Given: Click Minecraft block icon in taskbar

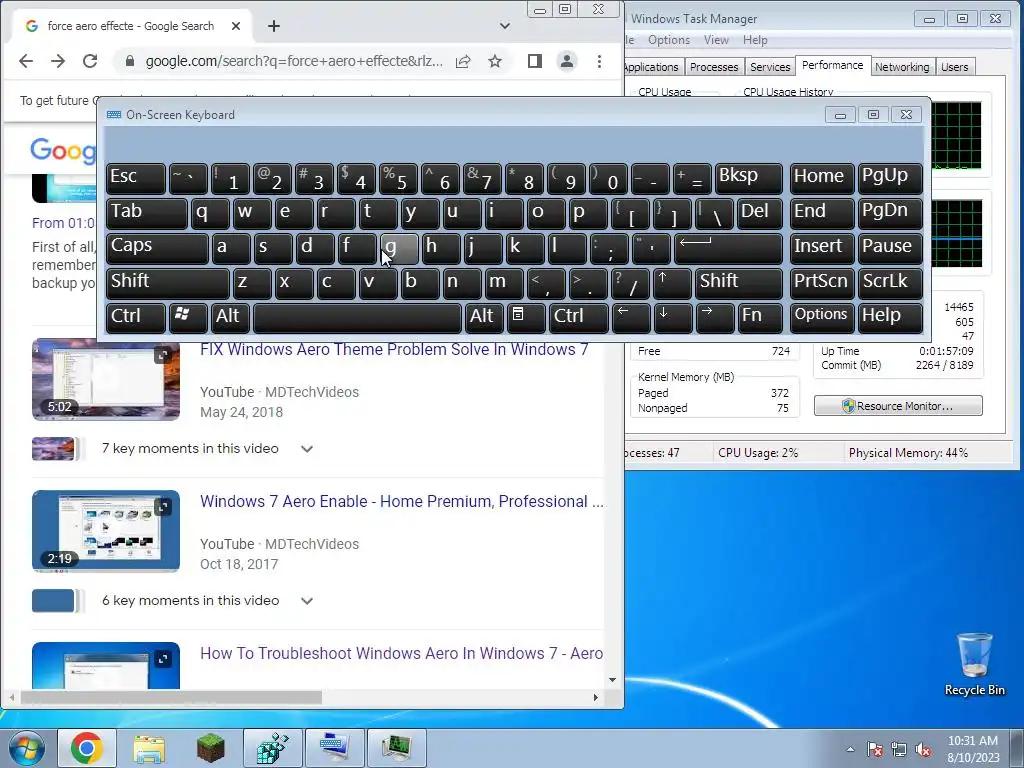Looking at the screenshot, I should [210, 748].
